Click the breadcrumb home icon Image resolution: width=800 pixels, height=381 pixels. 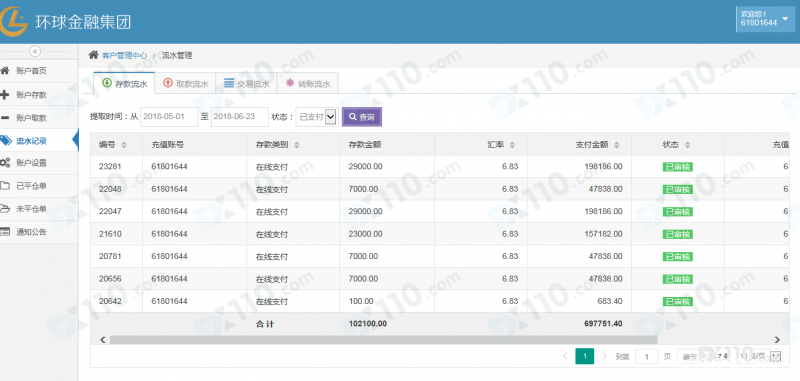click(93, 55)
